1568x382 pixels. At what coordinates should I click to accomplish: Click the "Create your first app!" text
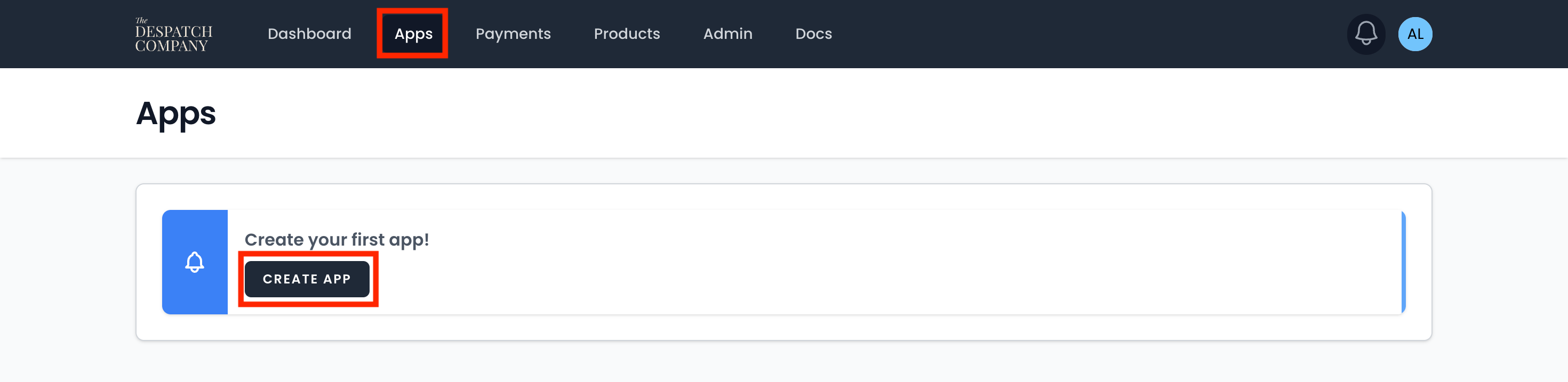tap(337, 240)
